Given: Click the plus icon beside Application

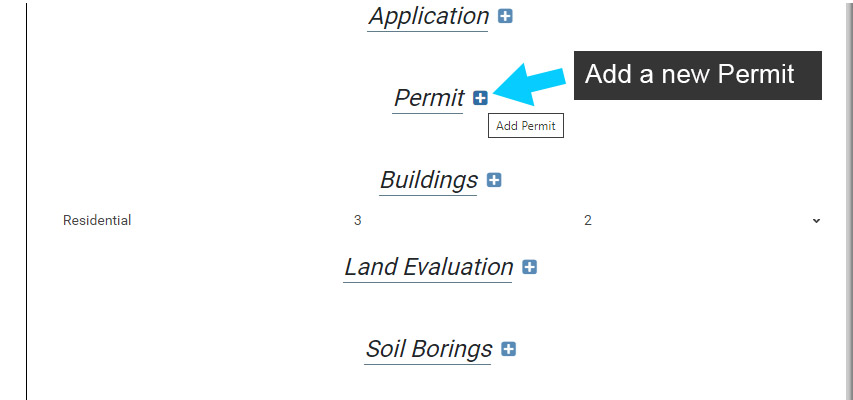Looking at the screenshot, I should point(505,16).
